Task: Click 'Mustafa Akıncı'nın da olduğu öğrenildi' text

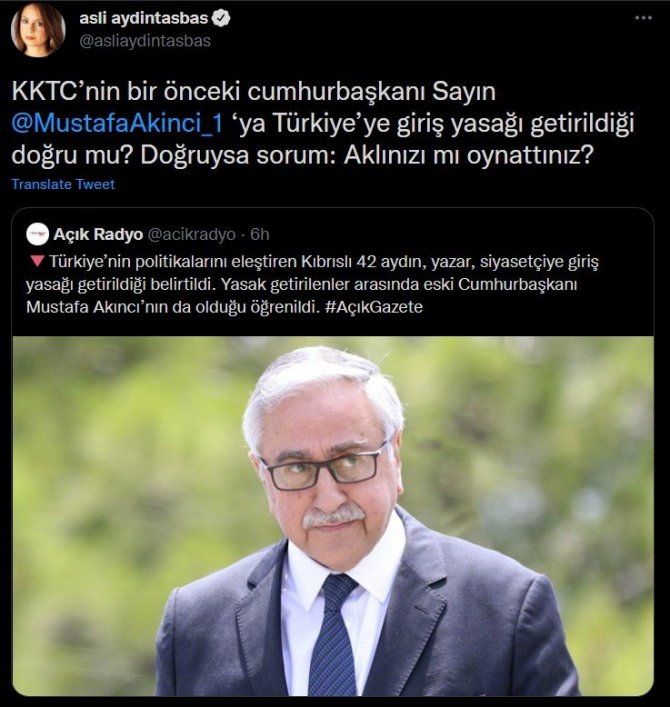Action: [x=173, y=307]
